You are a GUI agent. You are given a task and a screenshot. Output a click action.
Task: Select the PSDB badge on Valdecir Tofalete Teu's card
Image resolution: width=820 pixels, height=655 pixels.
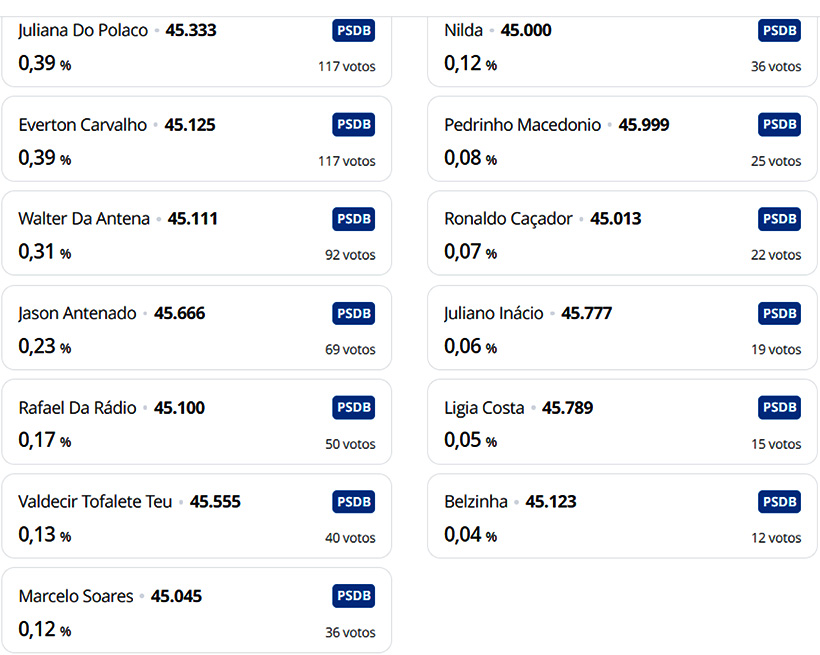[354, 502]
